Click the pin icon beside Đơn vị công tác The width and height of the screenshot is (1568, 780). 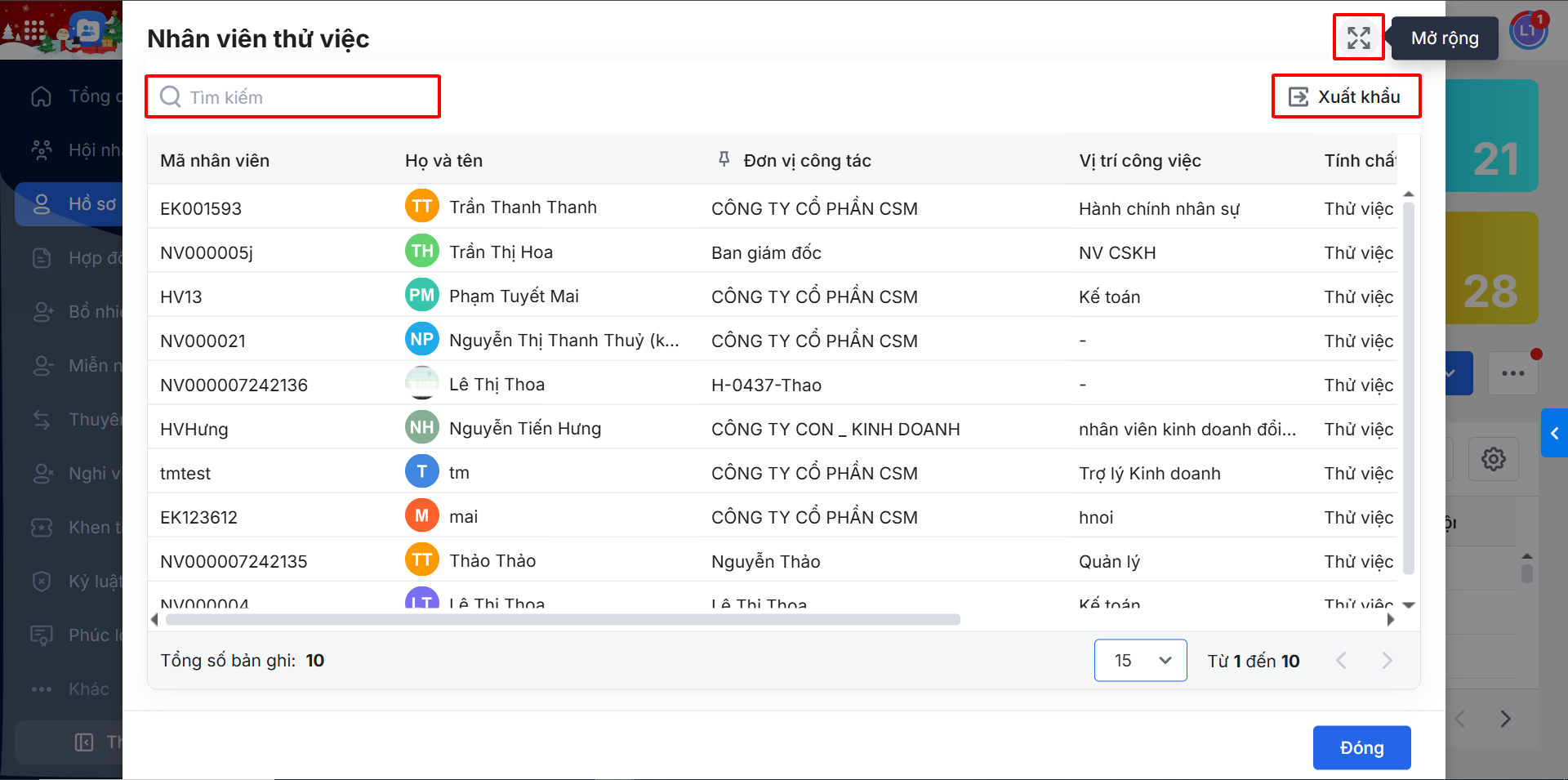(724, 159)
